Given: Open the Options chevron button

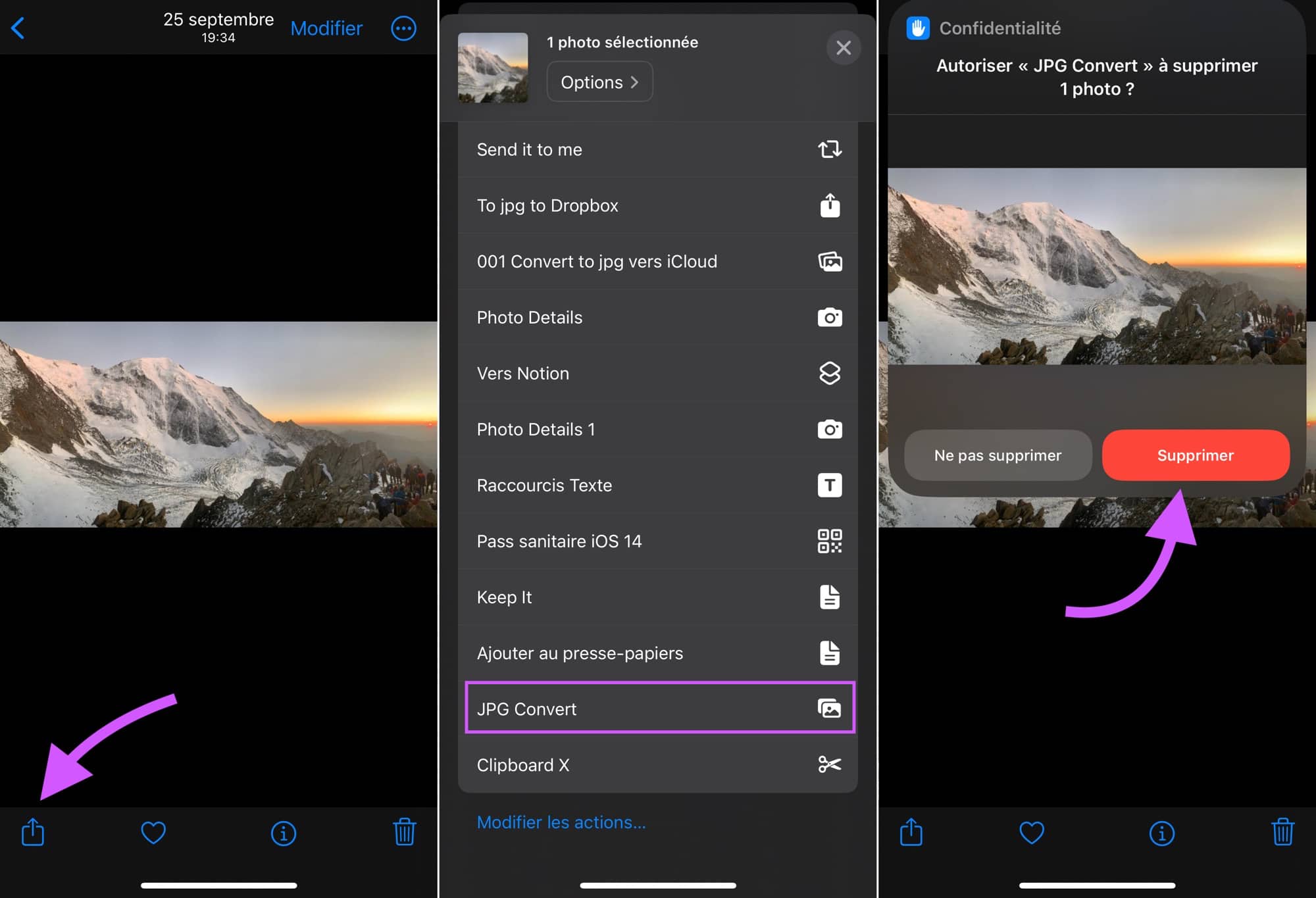Looking at the screenshot, I should (x=599, y=82).
